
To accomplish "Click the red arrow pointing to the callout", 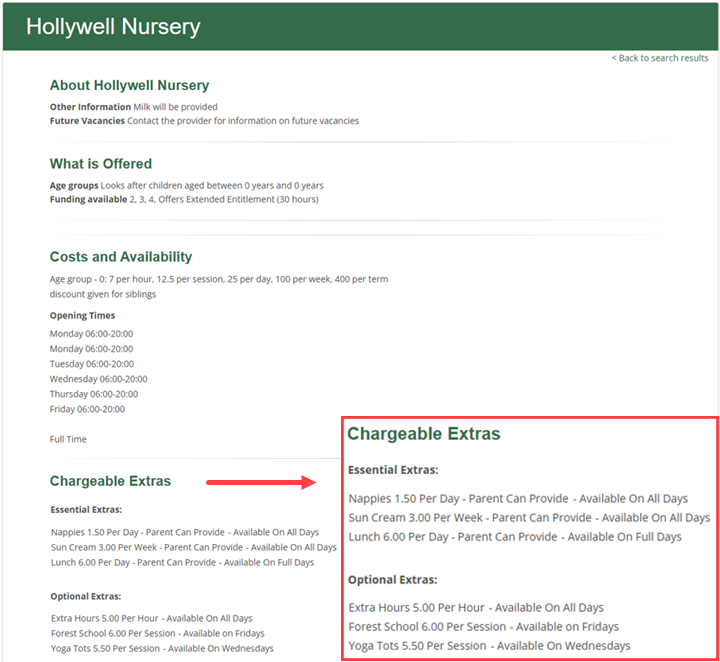I will (x=261, y=483).
